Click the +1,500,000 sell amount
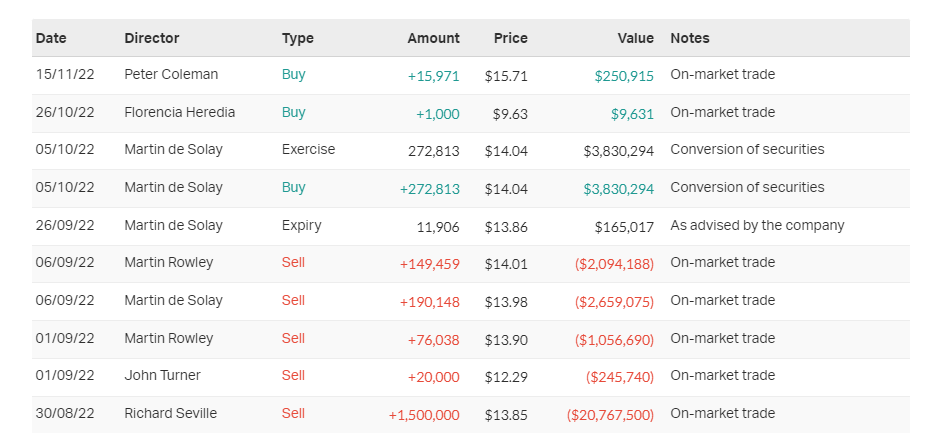Screen dimensions: 942x433 tap(424, 414)
